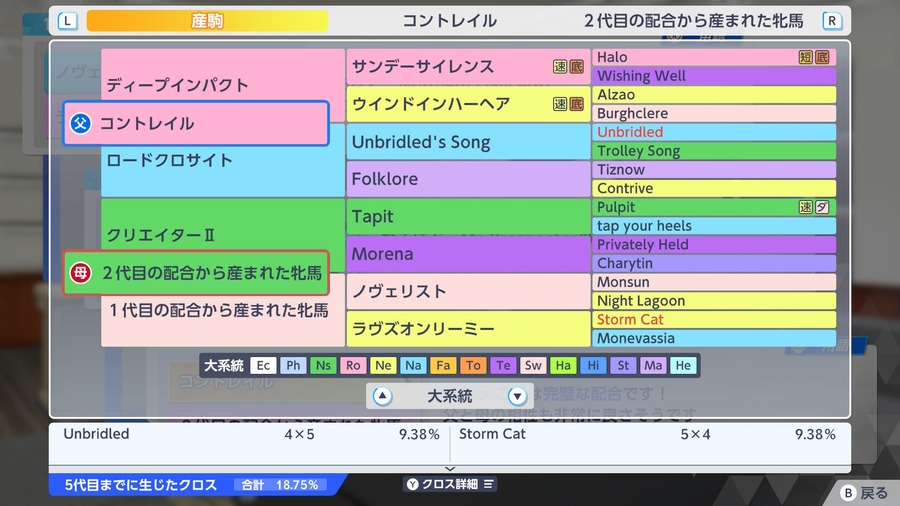The width and height of the screenshot is (900, 506).
Task: Click stamina icon on サンデーサイレンス row
Action: [576, 67]
